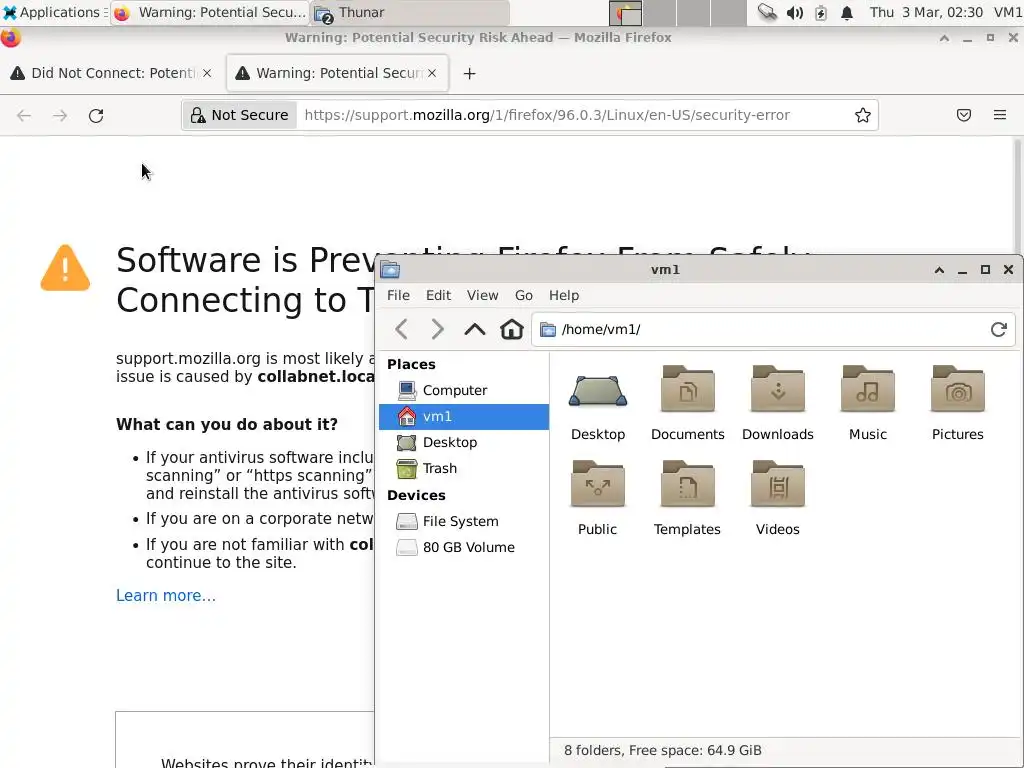The width and height of the screenshot is (1024, 768).
Task: Click the '8 folders, Free space' status text
Action: (x=663, y=750)
